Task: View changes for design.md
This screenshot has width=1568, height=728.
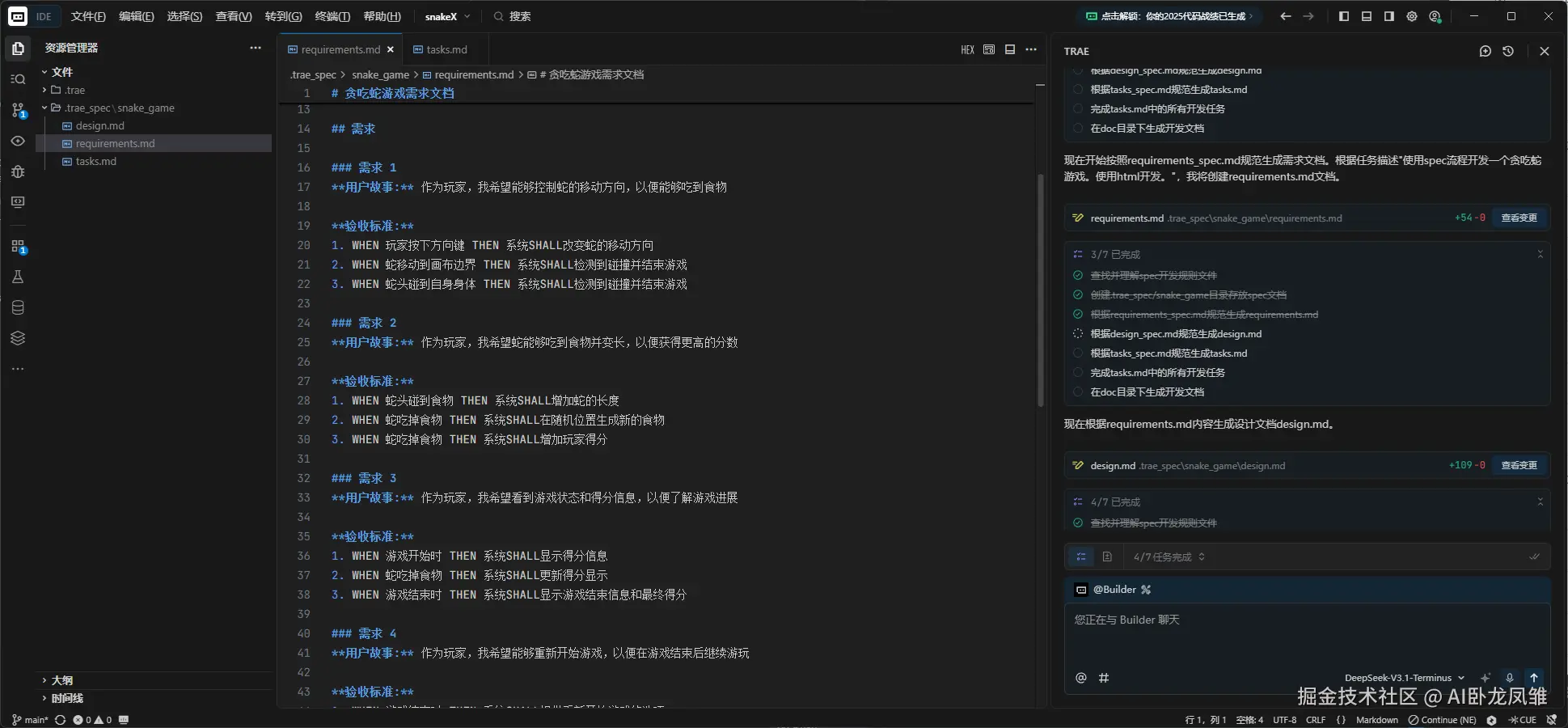Action: tap(1519, 465)
